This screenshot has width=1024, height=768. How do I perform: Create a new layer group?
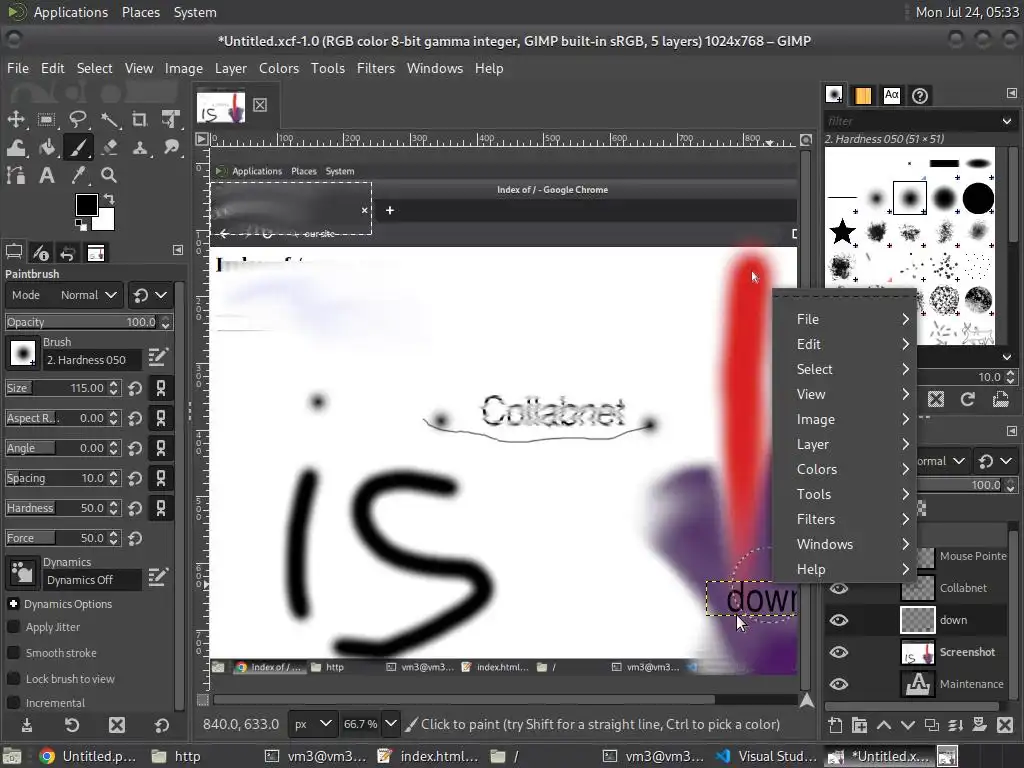[x=859, y=725]
